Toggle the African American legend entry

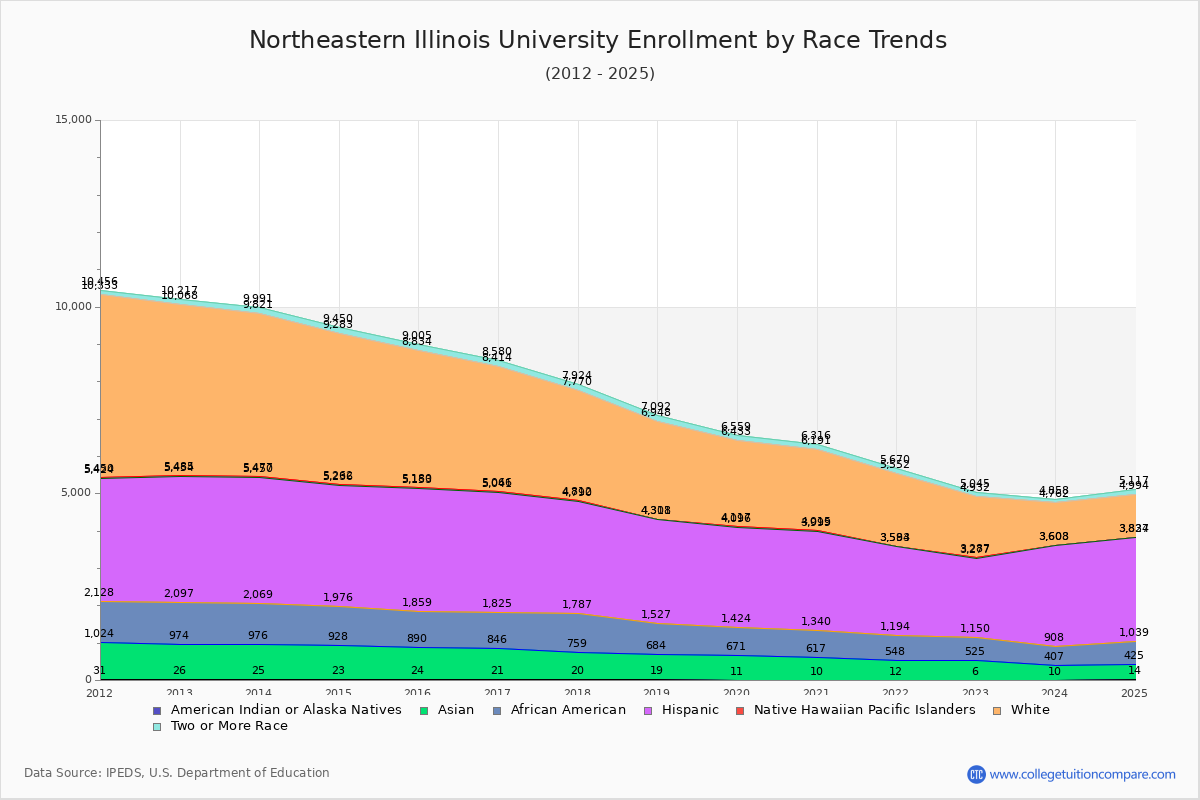point(559,710)
